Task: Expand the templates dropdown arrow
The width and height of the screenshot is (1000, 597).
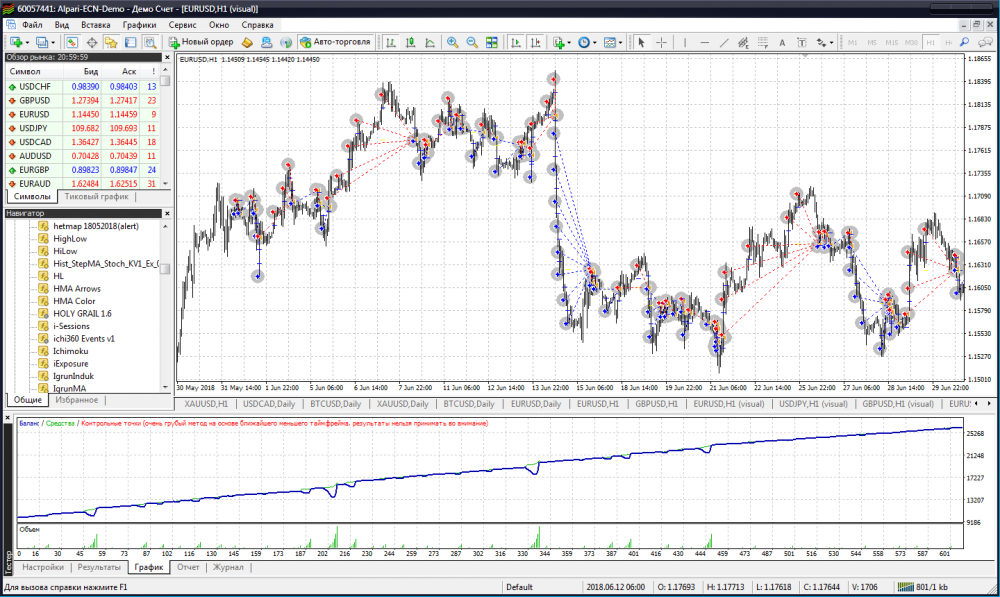Action: point(621,43)
